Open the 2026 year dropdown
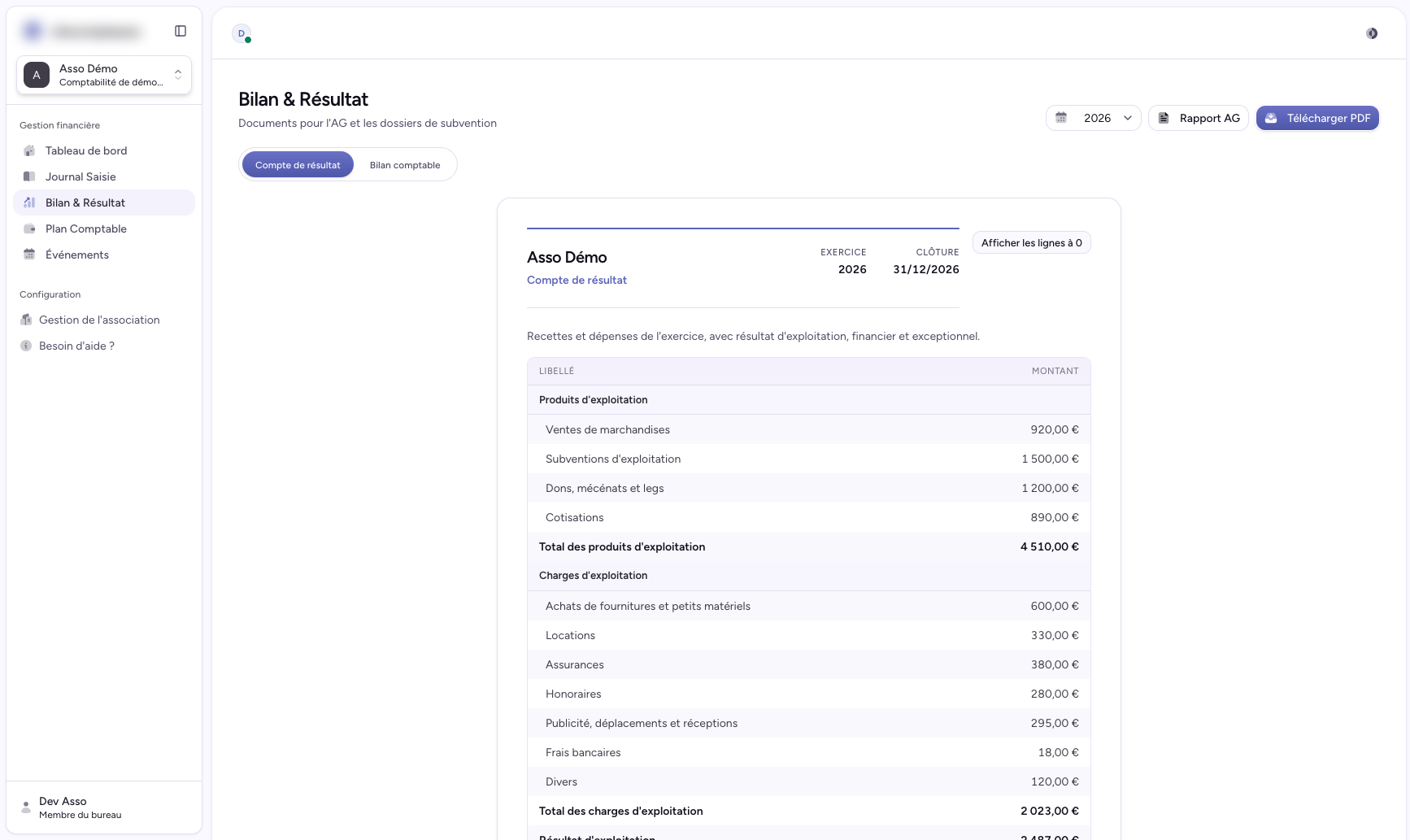The height and width of the screenshot is (840, 1410). coord(1094,118)
